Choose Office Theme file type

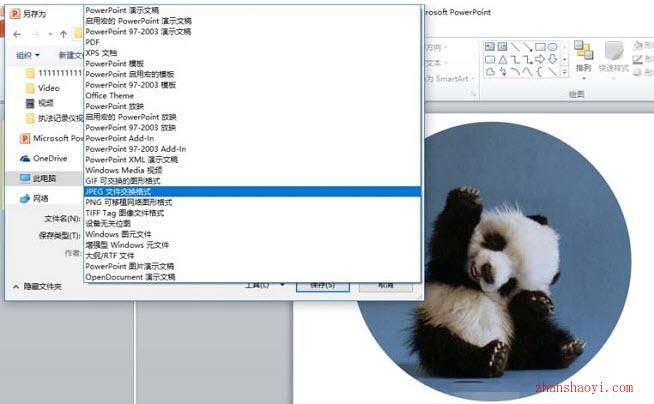(x=252, y=95)
